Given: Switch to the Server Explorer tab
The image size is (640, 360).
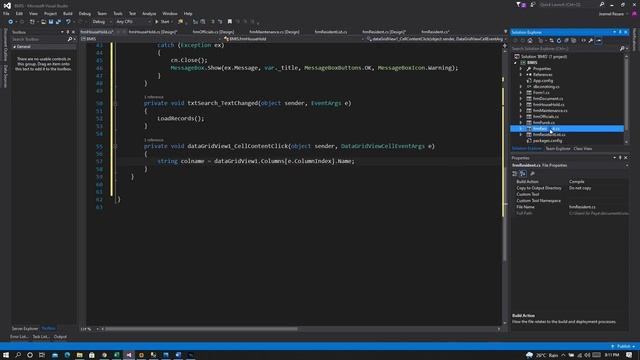Looking at the screenshot, I should [x=25, y=329].
